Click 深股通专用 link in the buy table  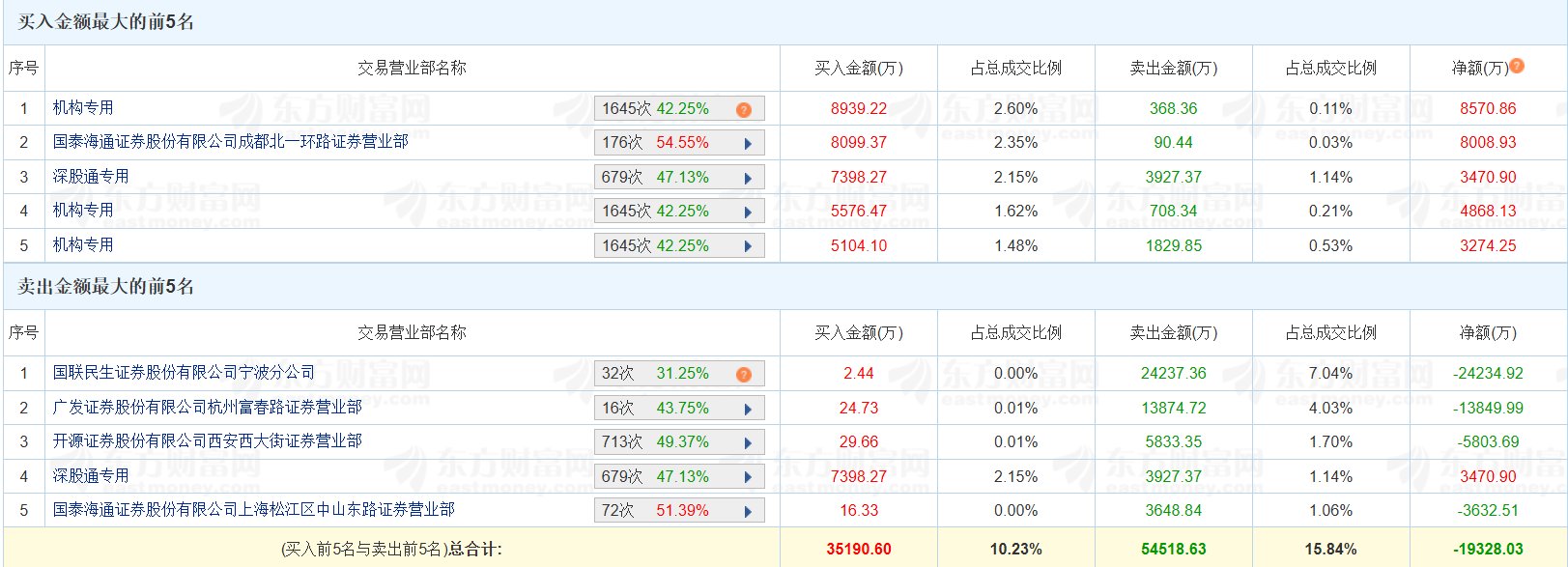tap(91, 177)
